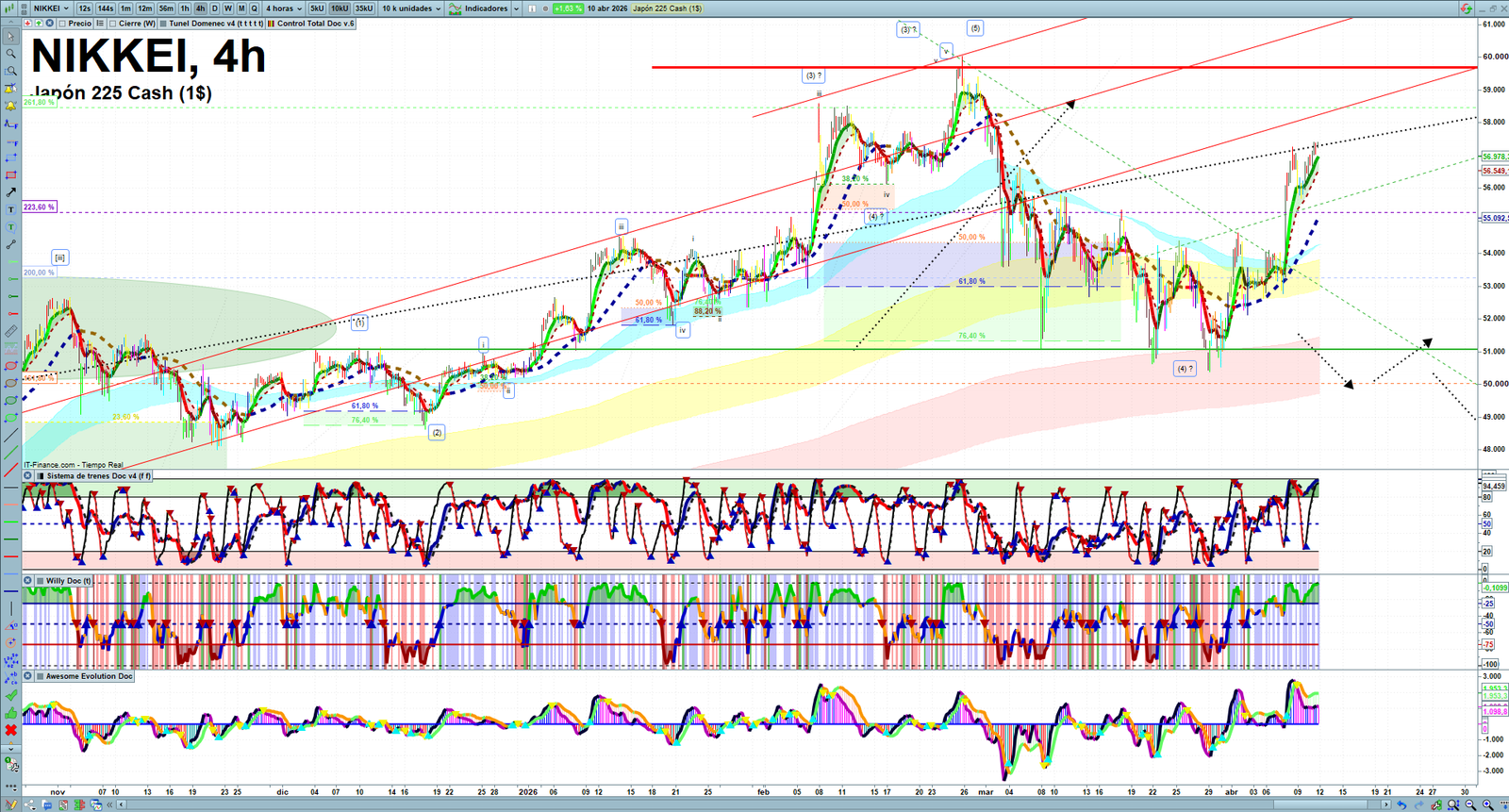Click the 35kU units button
The image size is (1509, 812).
[x=364, y=8]
